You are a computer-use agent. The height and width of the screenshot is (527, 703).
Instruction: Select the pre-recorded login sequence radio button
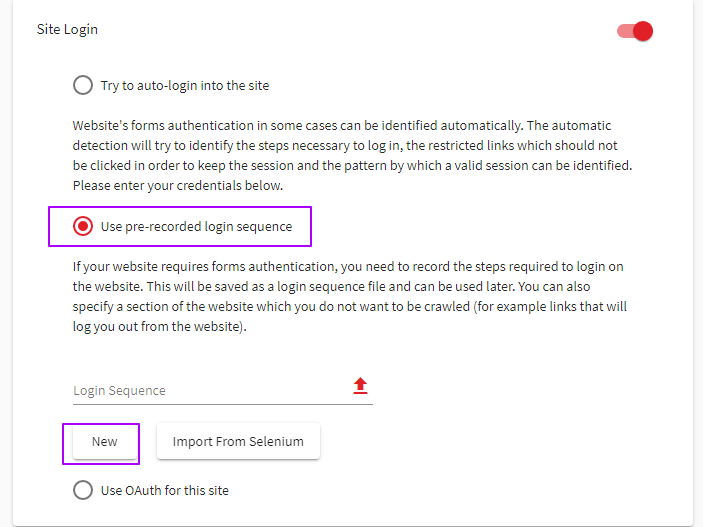coord(83,226)
